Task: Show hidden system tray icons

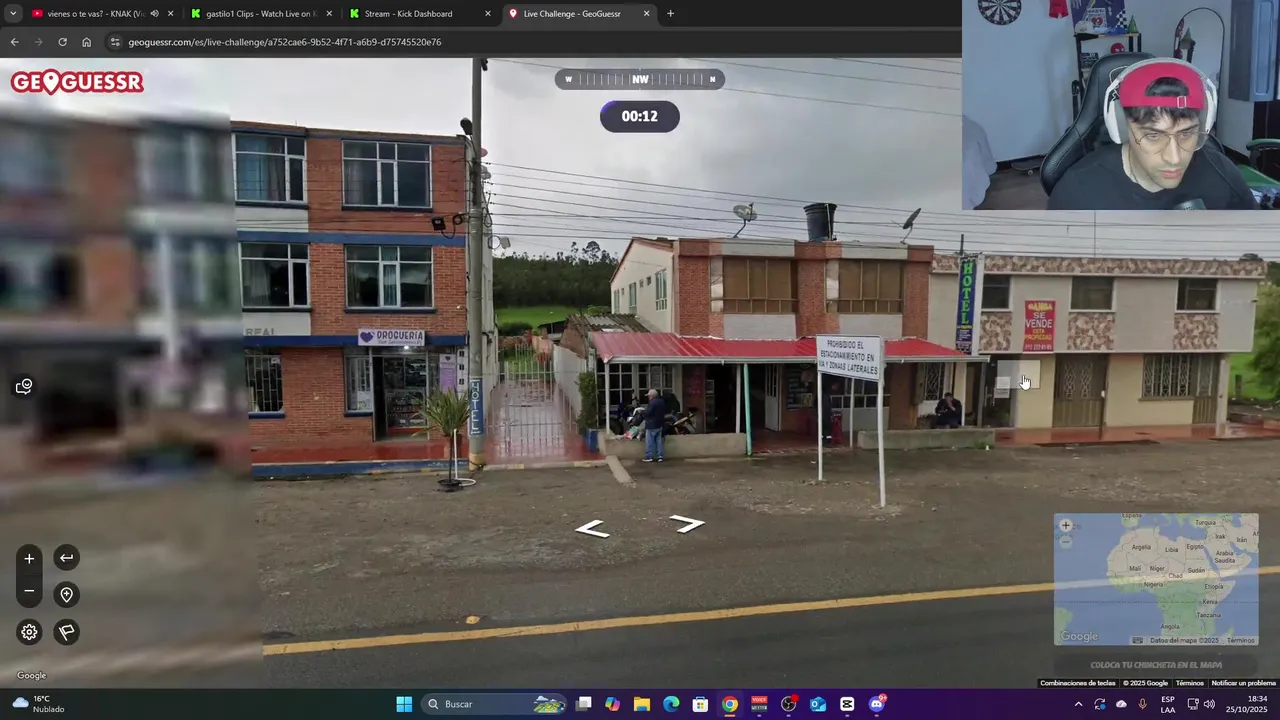Action: point(1078,704)
